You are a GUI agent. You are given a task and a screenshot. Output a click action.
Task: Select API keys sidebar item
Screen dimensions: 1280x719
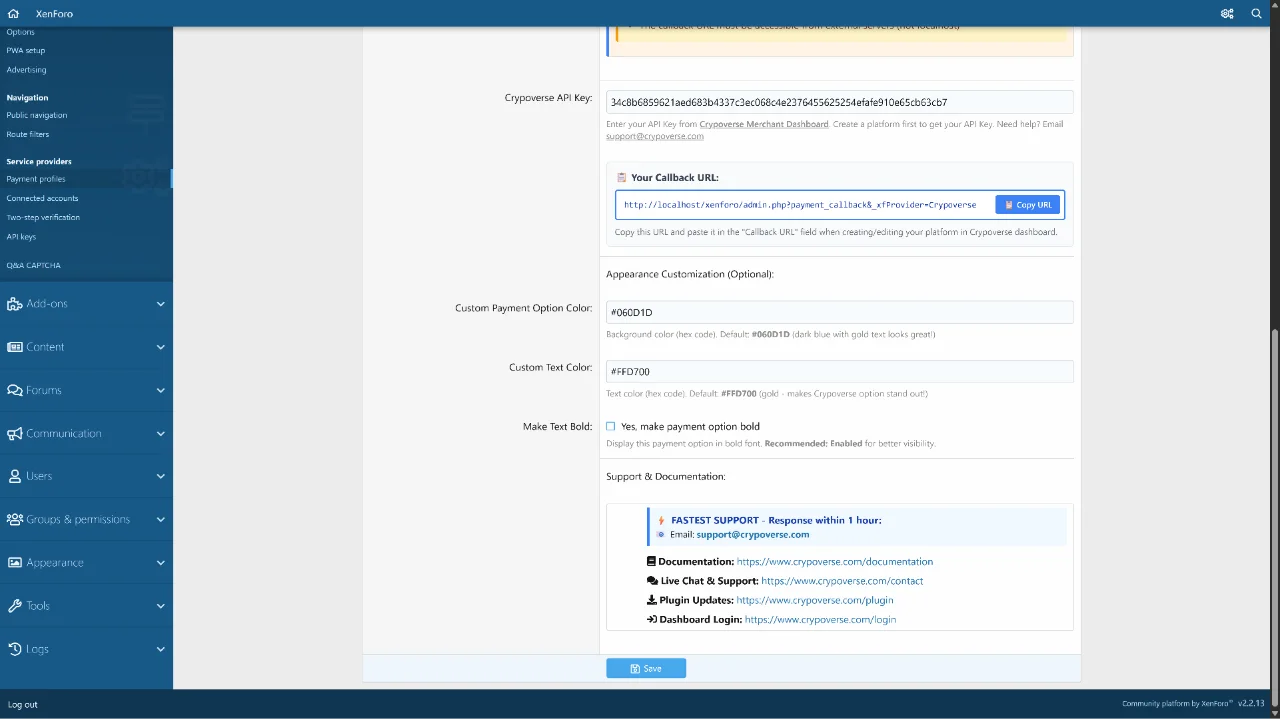click(21, 237)
